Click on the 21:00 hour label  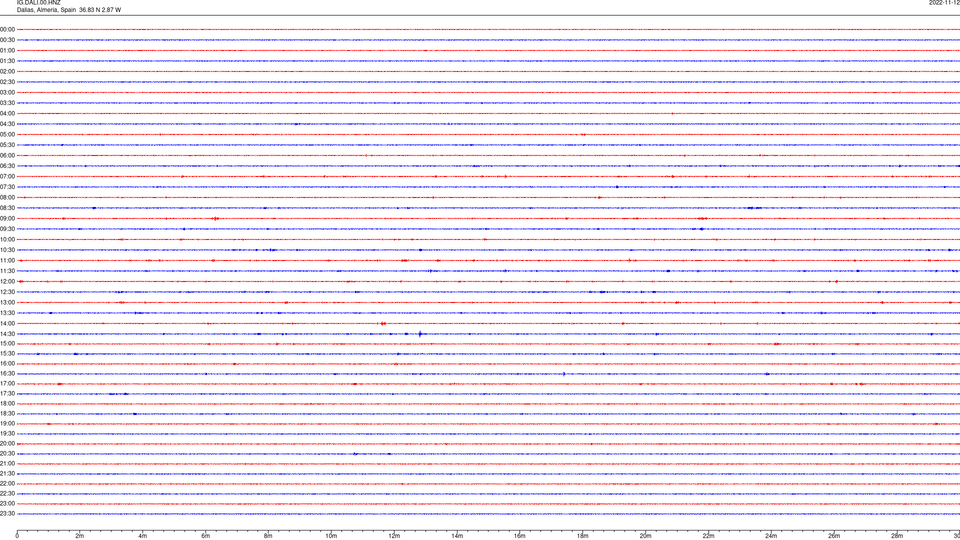click(x=7, y=463)
